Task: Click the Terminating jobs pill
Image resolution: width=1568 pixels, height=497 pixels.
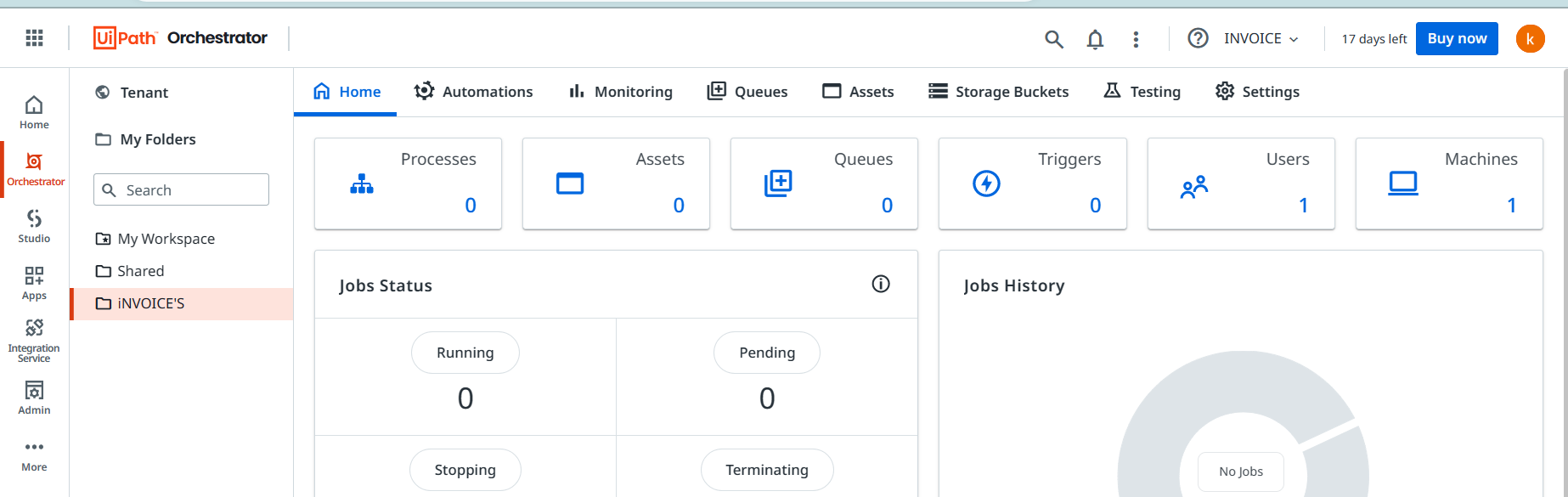Action: (767, 470)
